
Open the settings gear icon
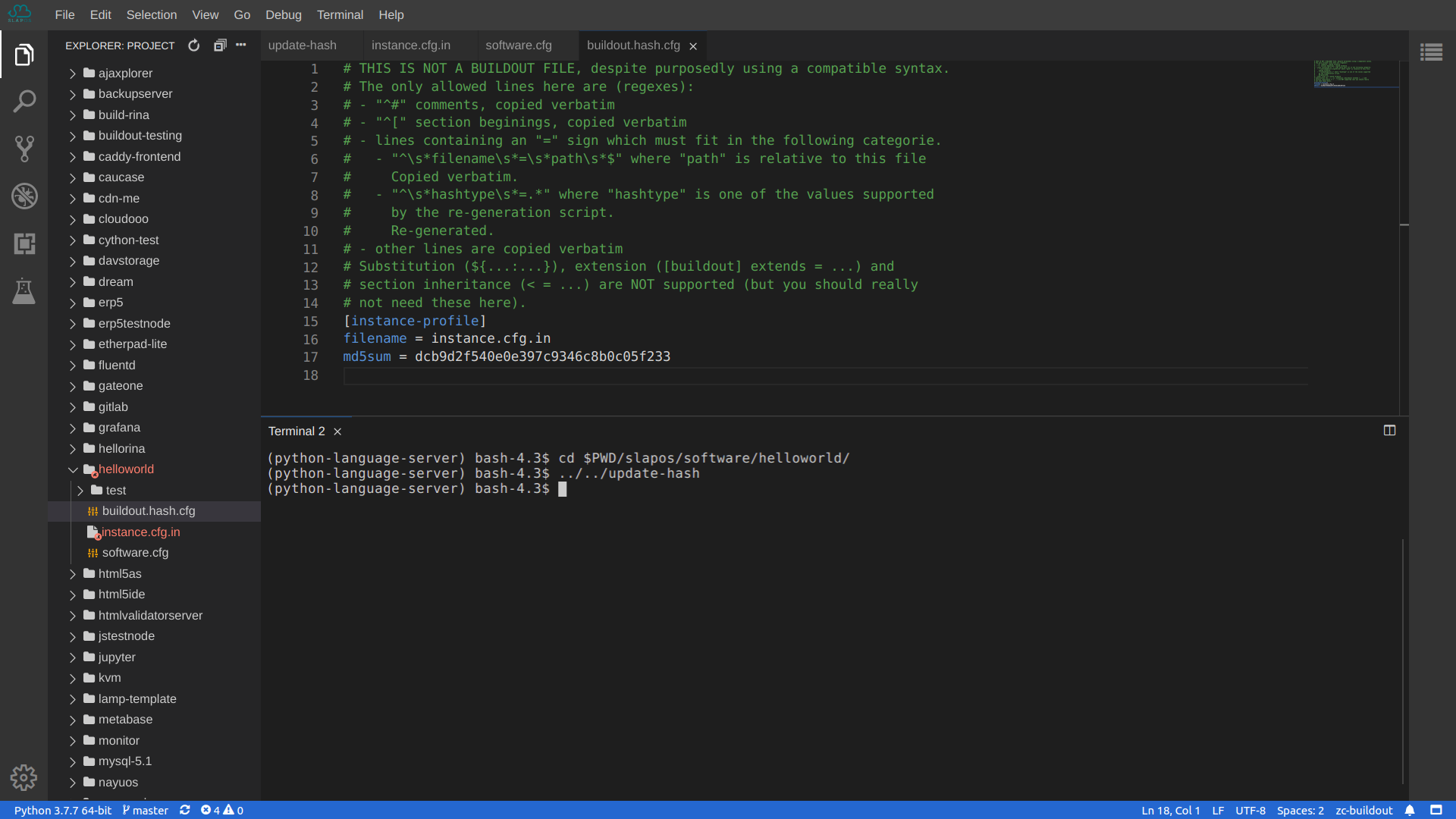[24, 777]
